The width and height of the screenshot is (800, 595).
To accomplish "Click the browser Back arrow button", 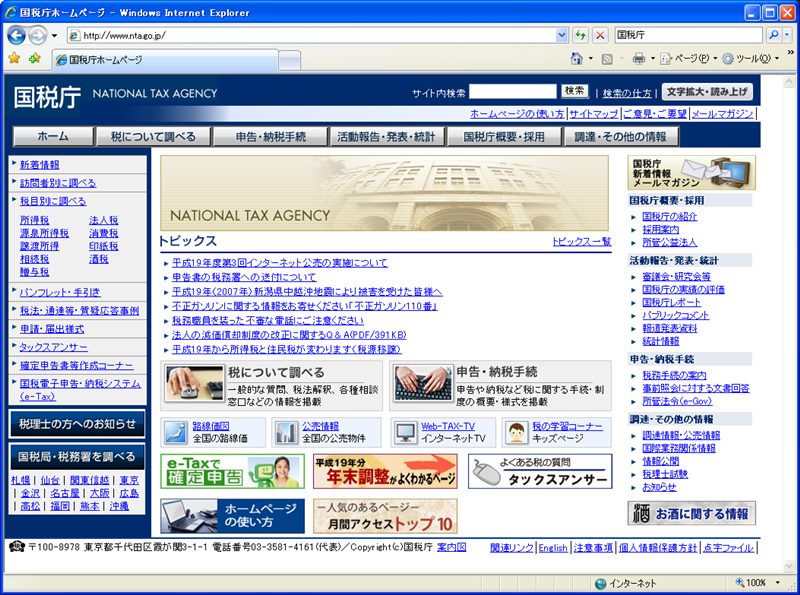I will pyautogui.click(x=16, y=35).
